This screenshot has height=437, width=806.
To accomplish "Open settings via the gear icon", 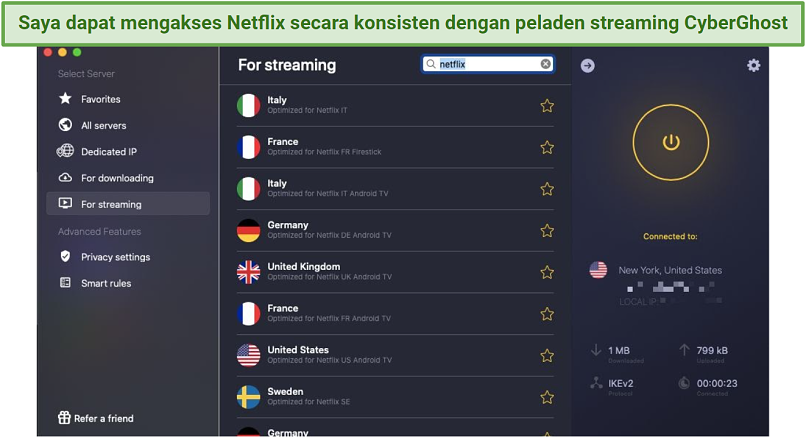I will tap(753, 65).
